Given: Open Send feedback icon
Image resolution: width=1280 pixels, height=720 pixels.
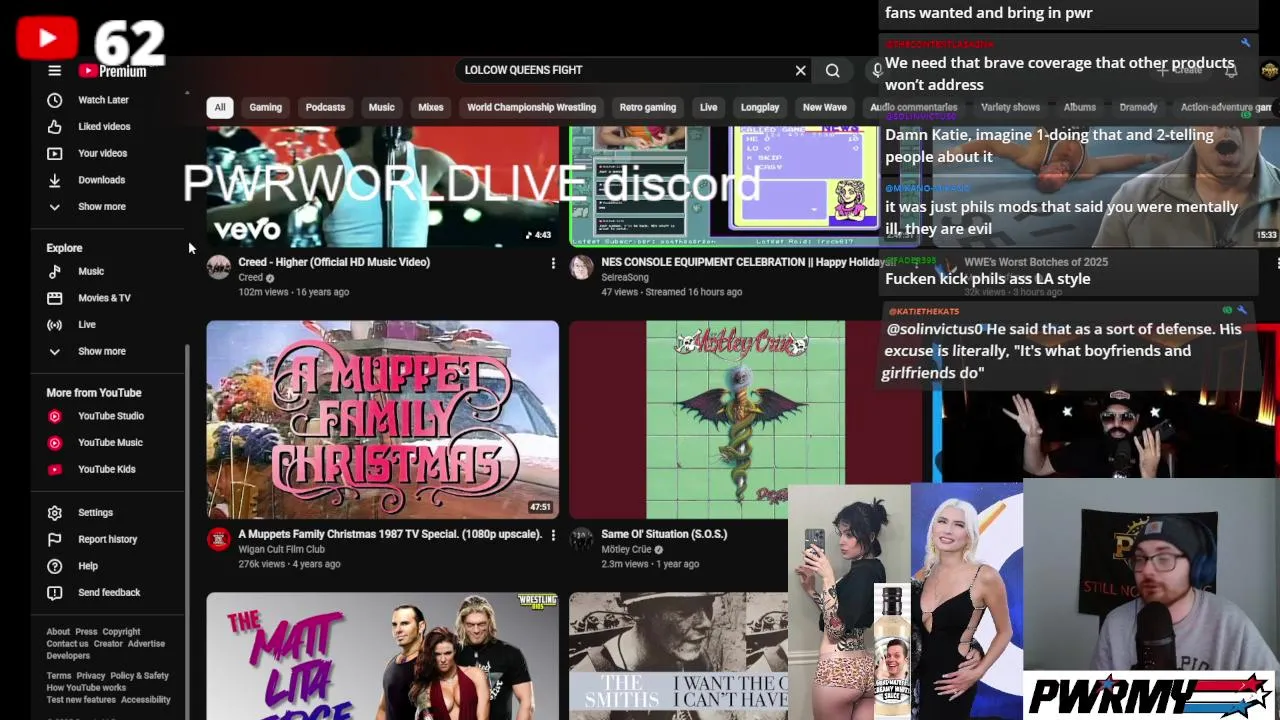Looking at the screenshot, I should coord(55,593).
